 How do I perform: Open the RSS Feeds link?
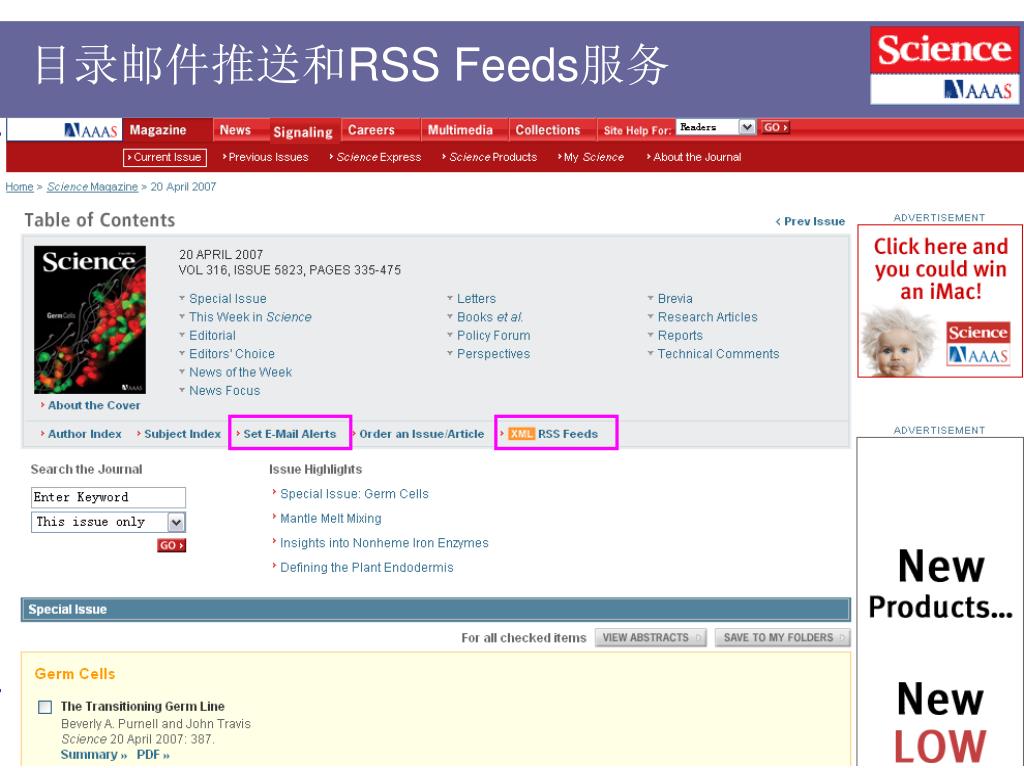(568, 434)
